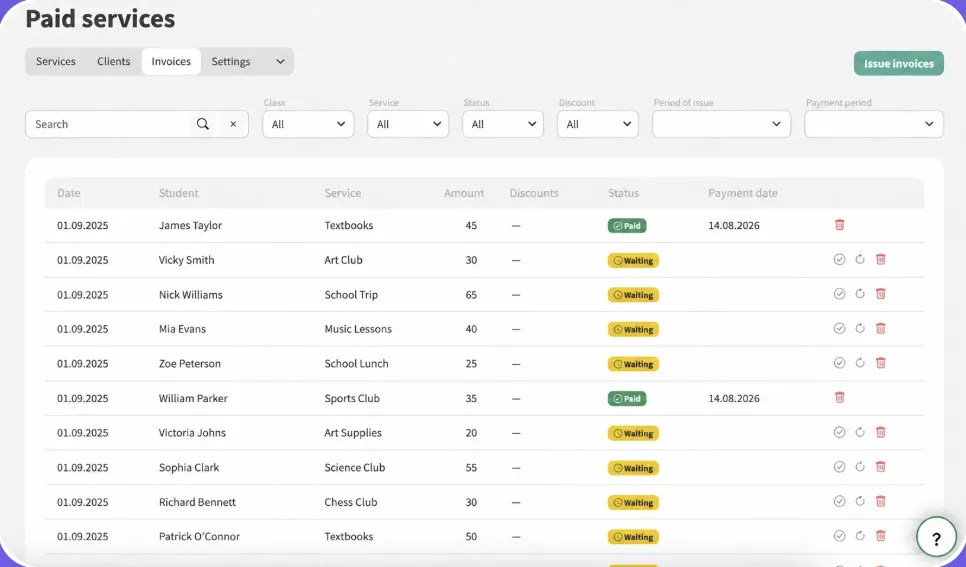This screenshot has width=966, height=567.
Task: Open the Discount filter dropdown
Action: click(x=598, y=124)
